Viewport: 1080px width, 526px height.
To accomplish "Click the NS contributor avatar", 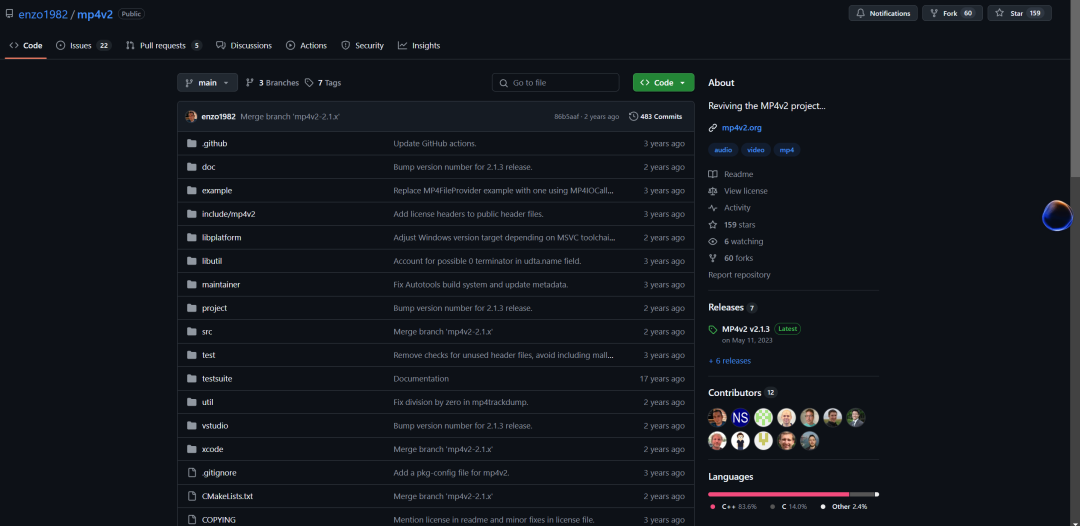I will tap(740, 417).
